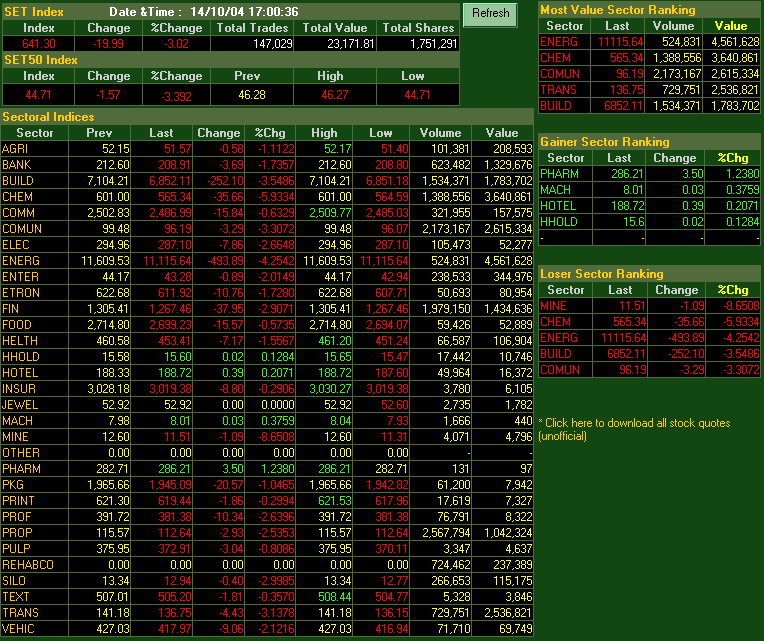Click SET50 %Change value -3.392
Screen dimensions: 764x641
click(176, 96)
